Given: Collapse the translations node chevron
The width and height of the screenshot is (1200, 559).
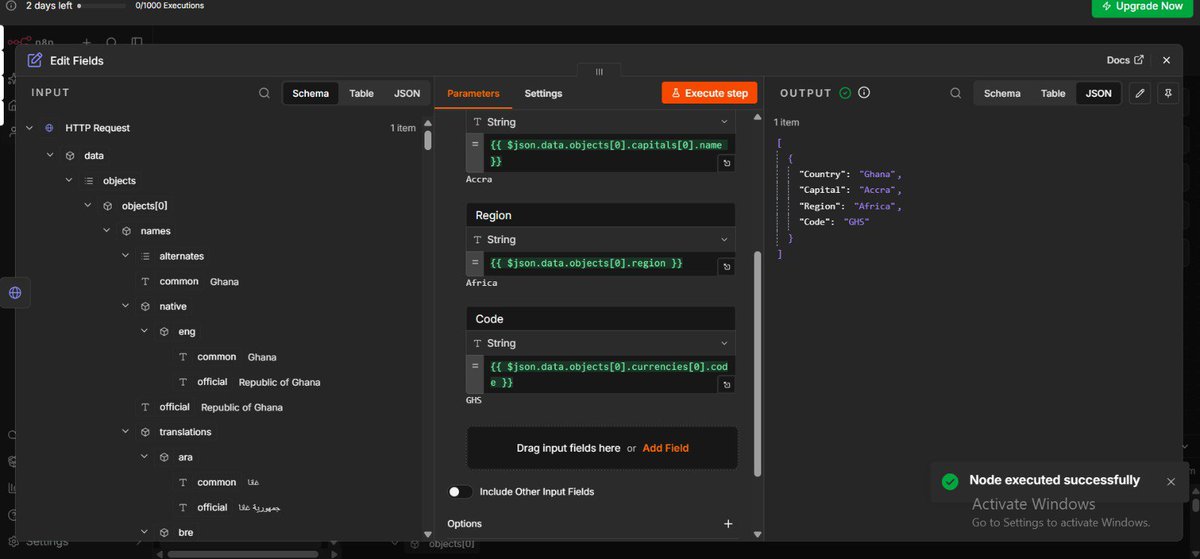Looking at the screenshot, I should tap(126, 432).
